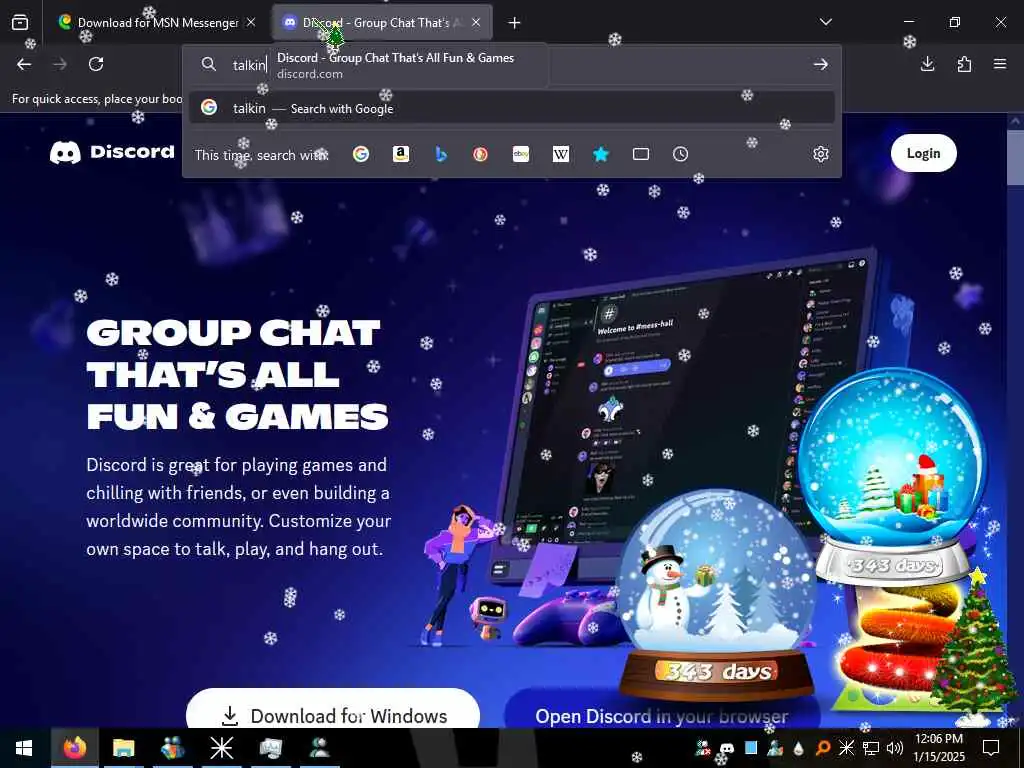The height and width of the screenshot is (768, 1024).
Task: Select the Discord Group Chat tab
Action: coord(382,23)
